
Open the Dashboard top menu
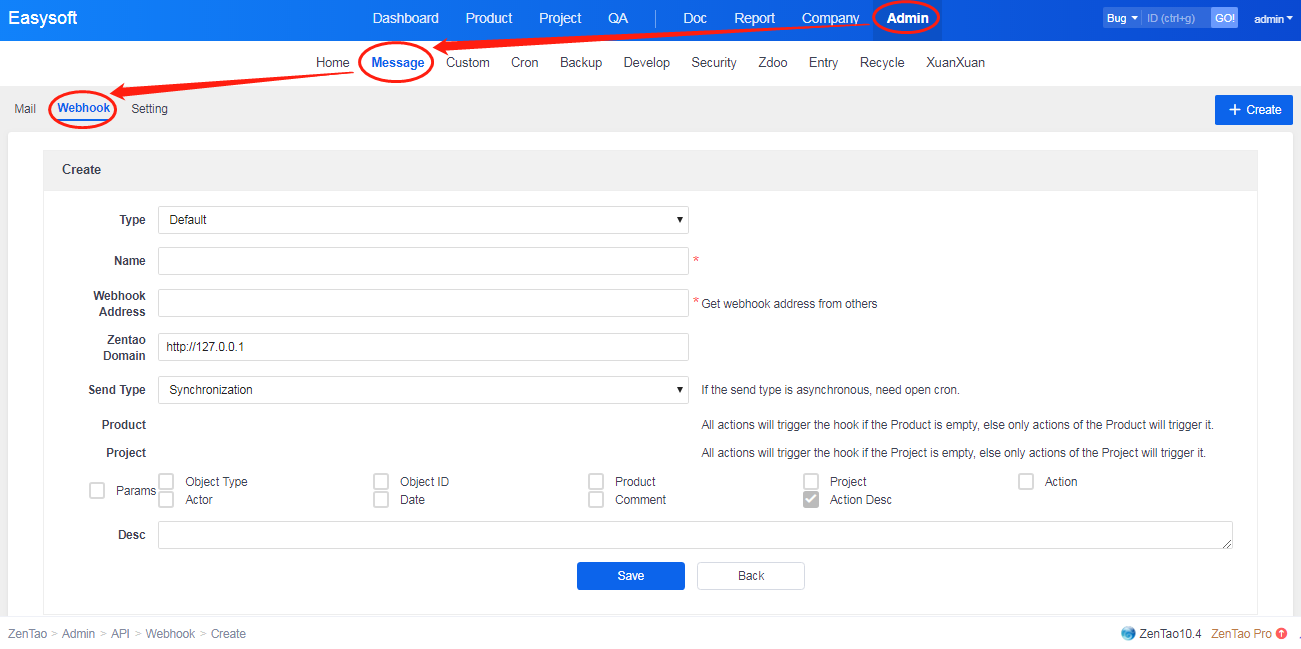pyautogui.click(x=405, y=18)
